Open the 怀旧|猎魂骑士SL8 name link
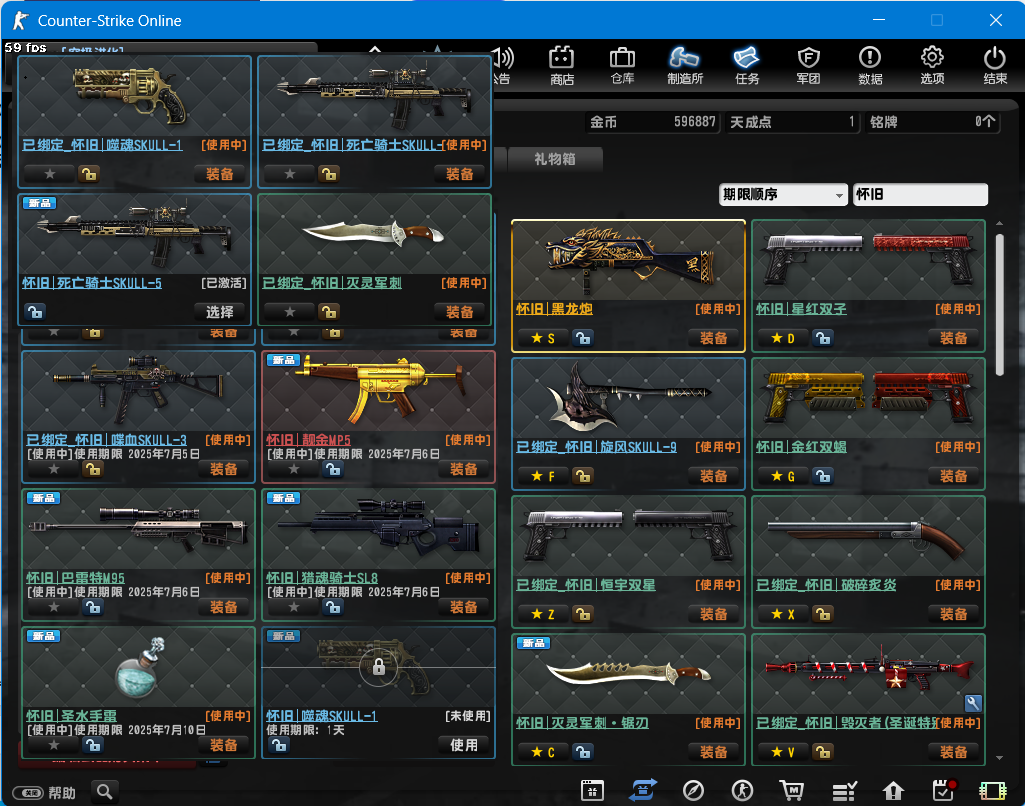This screenshot has height=806, width=1025. point(322,578)
